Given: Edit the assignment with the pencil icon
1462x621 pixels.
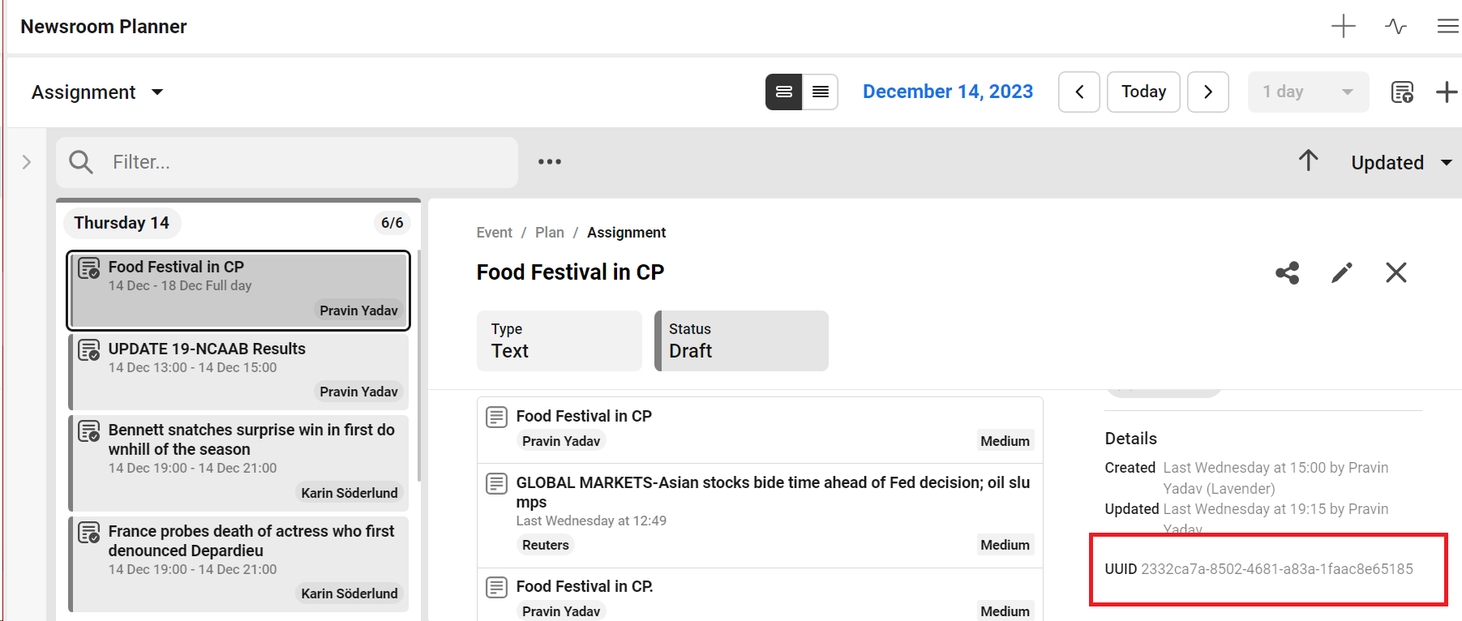Looking at the screenshot, I should 1342,273.
